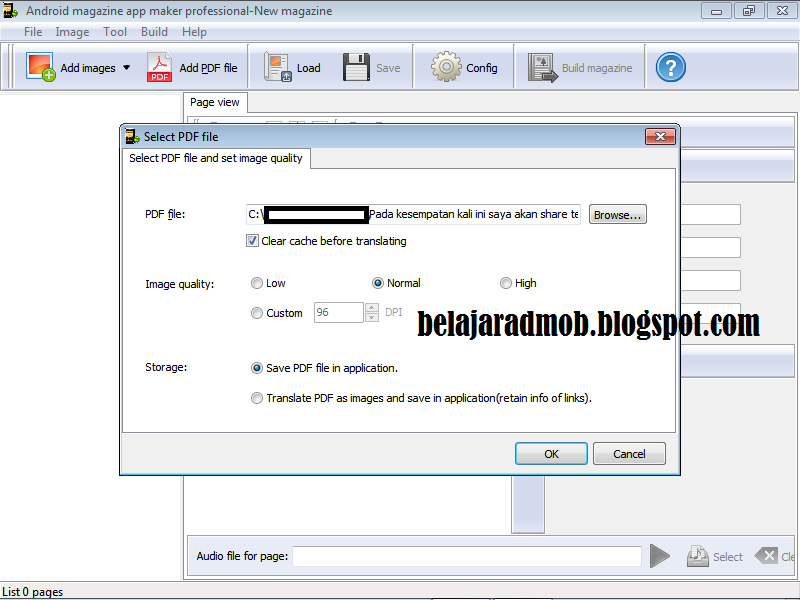Select the 'Select PDF file and set image quality' tab
800x600 pixels.
tap(216, 158)
